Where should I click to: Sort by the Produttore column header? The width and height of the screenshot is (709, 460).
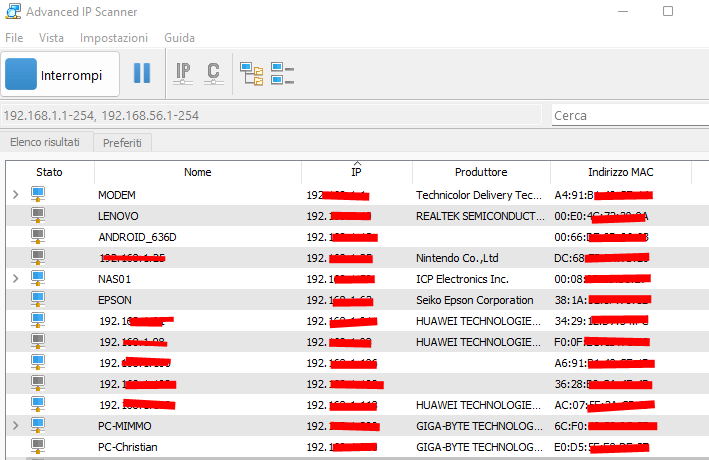pos(481,172)
